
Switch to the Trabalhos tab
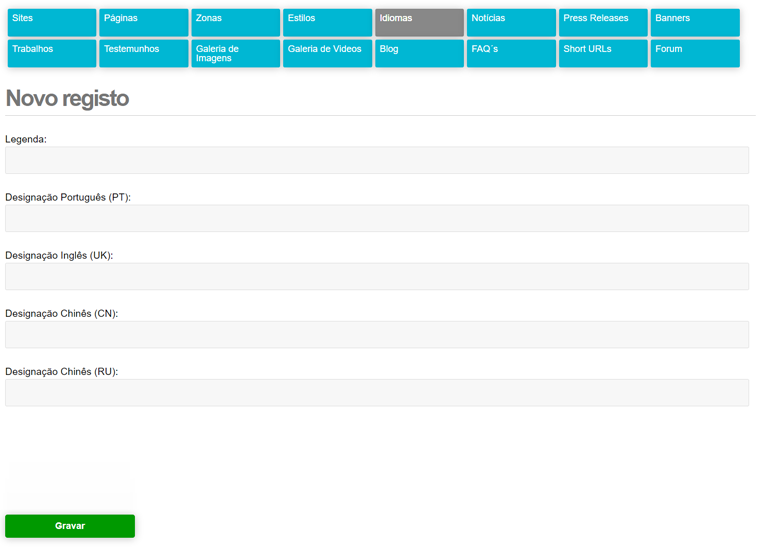[52, 53]
